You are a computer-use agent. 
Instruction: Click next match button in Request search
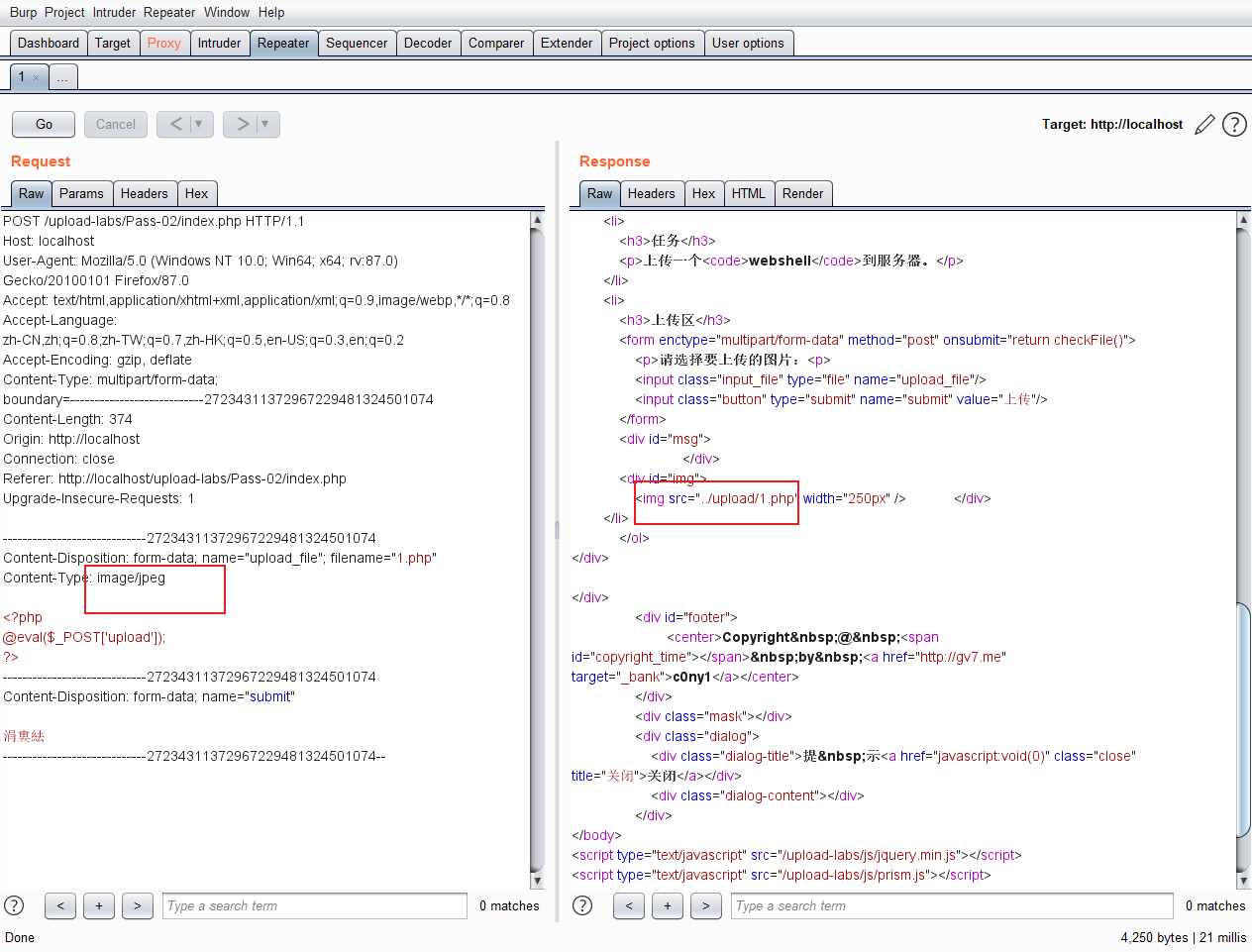coord(138,905)
